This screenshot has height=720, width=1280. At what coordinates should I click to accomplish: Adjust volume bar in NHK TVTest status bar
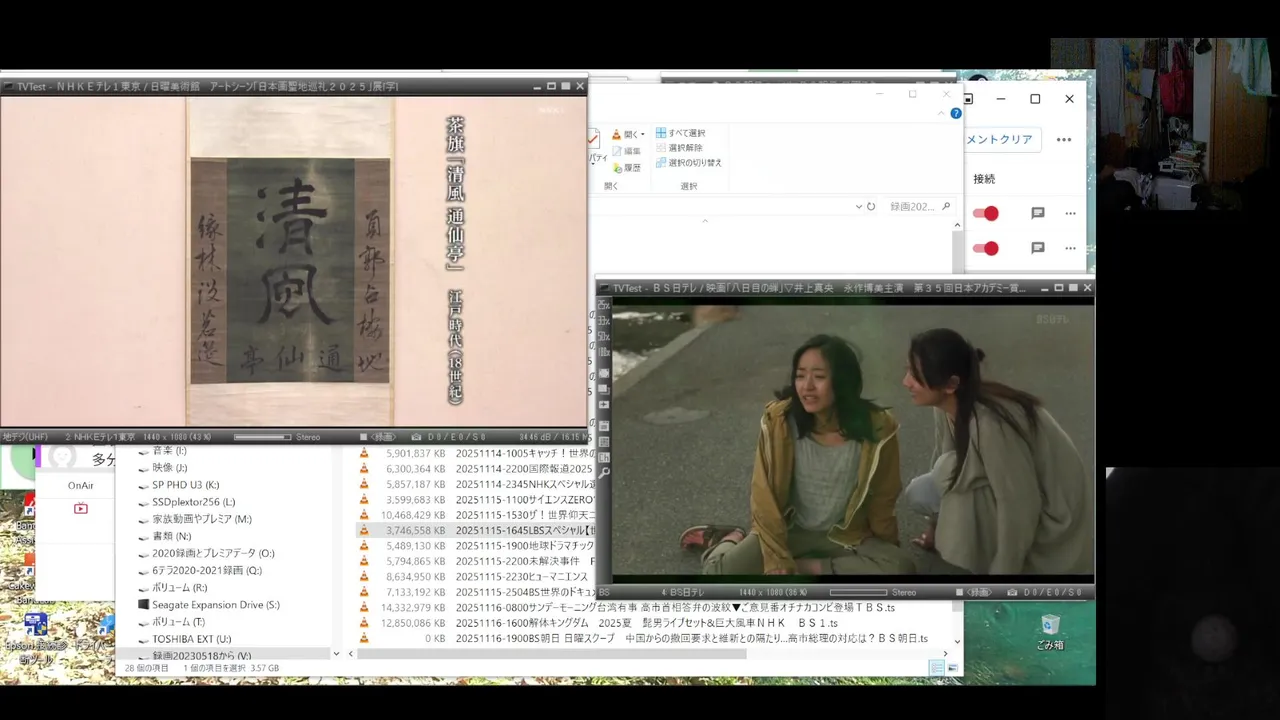[263, 437]
